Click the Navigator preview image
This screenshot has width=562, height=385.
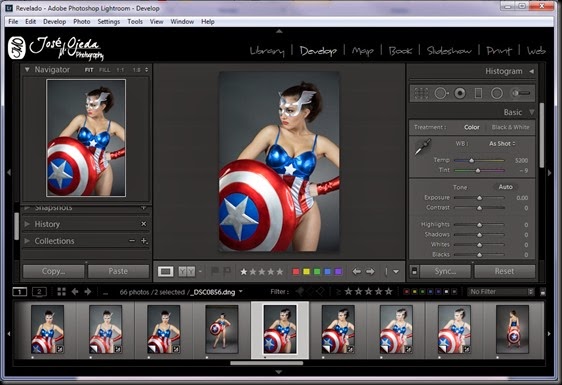86,138
